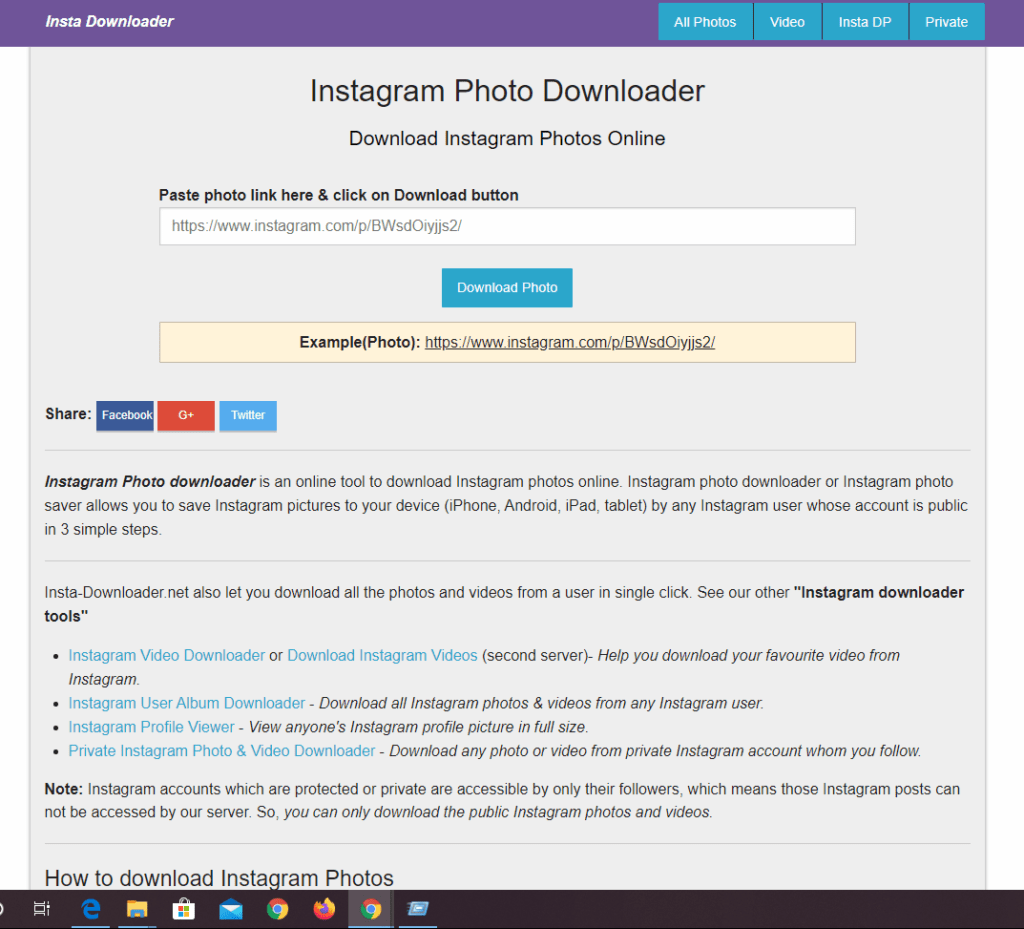Viewport: 1024px width, 929px height.
Task: Open the Video tab
Action: [787, 22]
